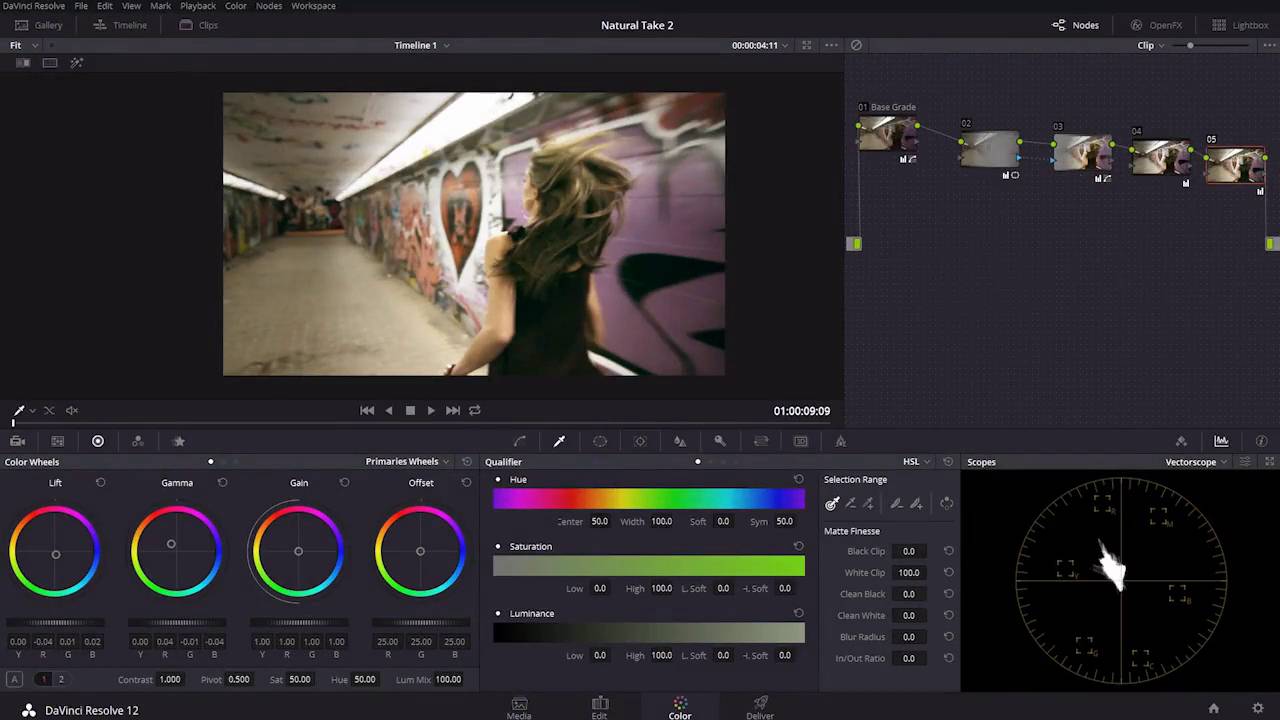Open the Power Window palette

coord(600,441)
